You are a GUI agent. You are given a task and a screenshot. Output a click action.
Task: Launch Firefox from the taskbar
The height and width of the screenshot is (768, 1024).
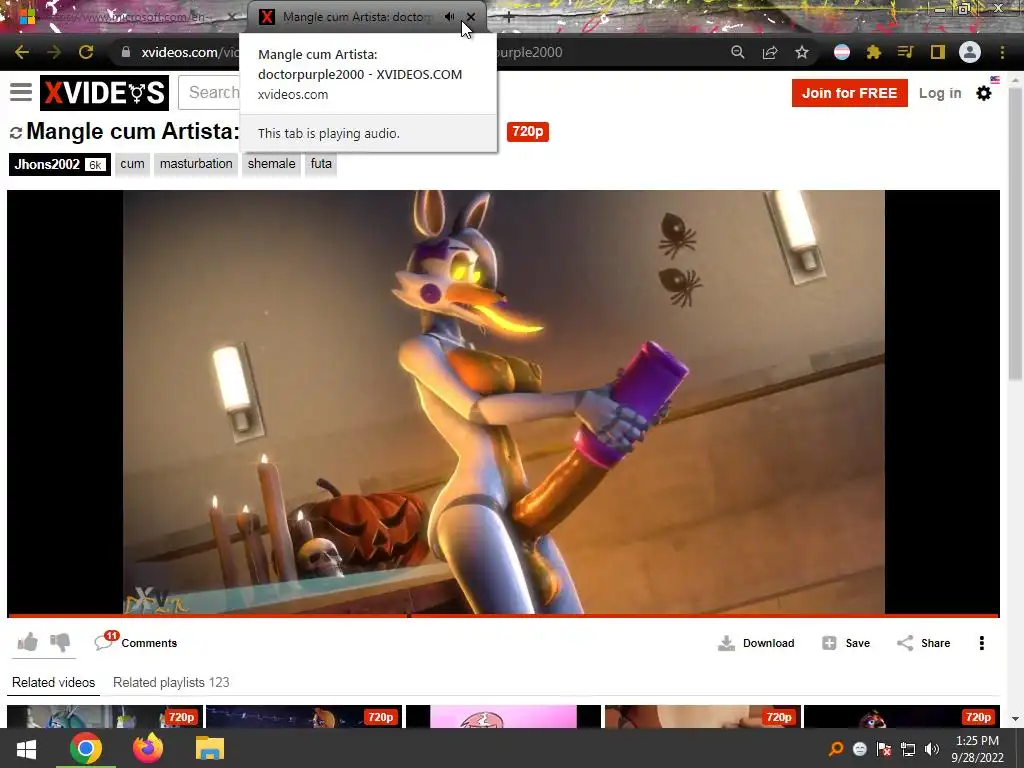point(148,748)
